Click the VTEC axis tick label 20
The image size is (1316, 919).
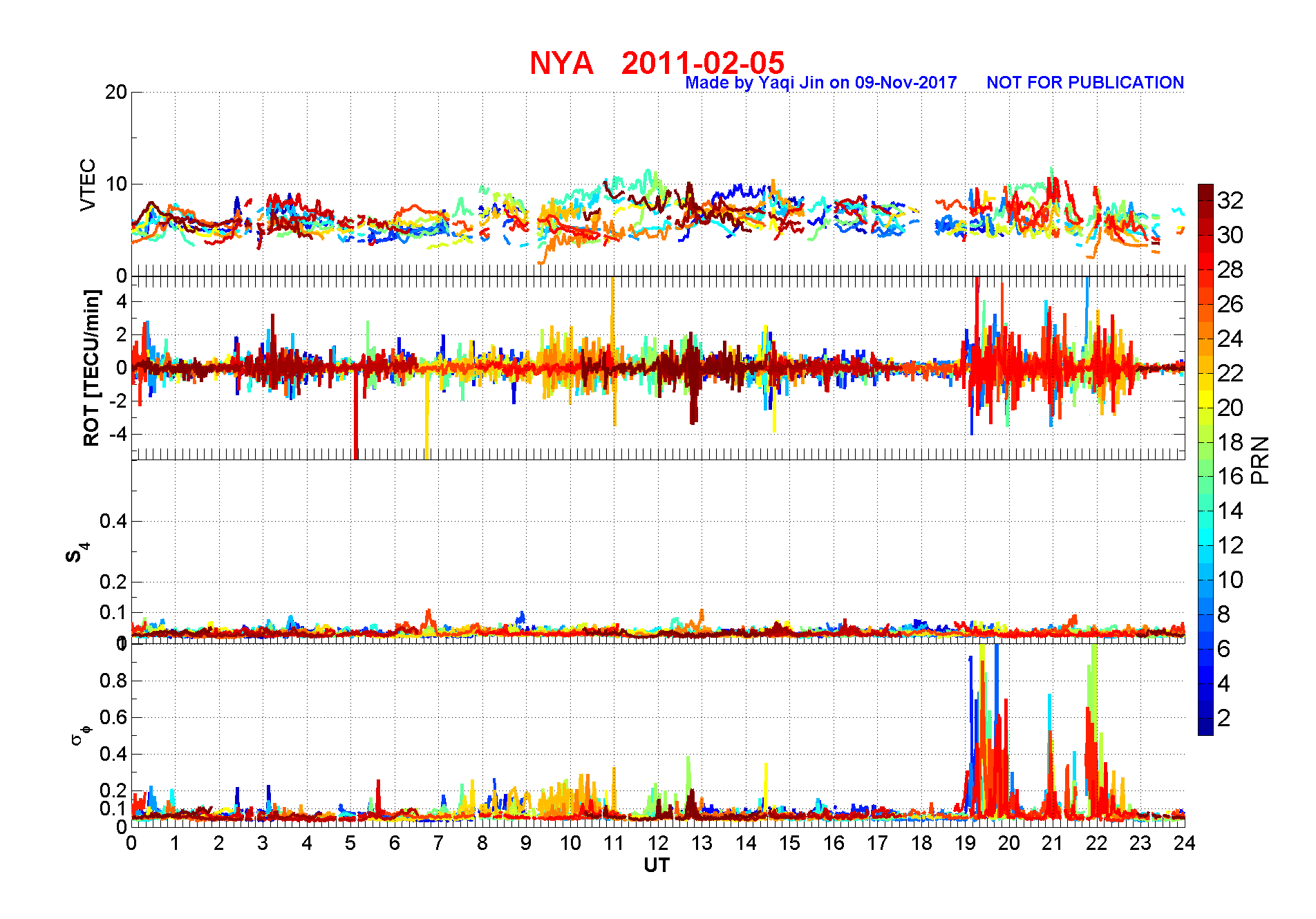point(116,92)
